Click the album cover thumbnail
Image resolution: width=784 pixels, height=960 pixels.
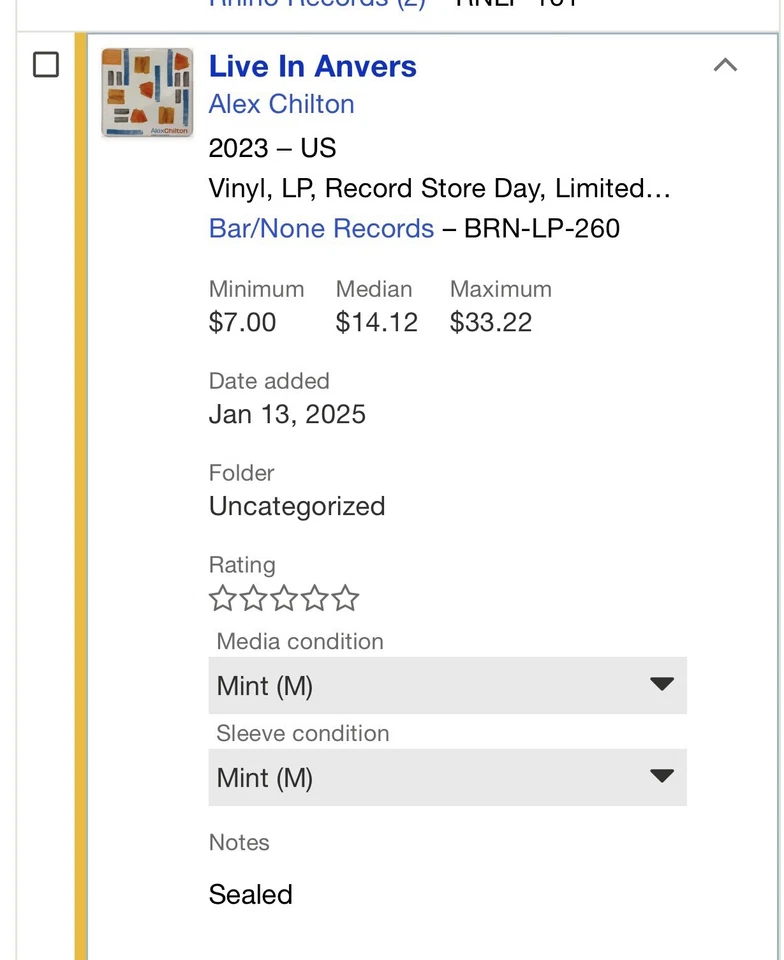point(147,92)
